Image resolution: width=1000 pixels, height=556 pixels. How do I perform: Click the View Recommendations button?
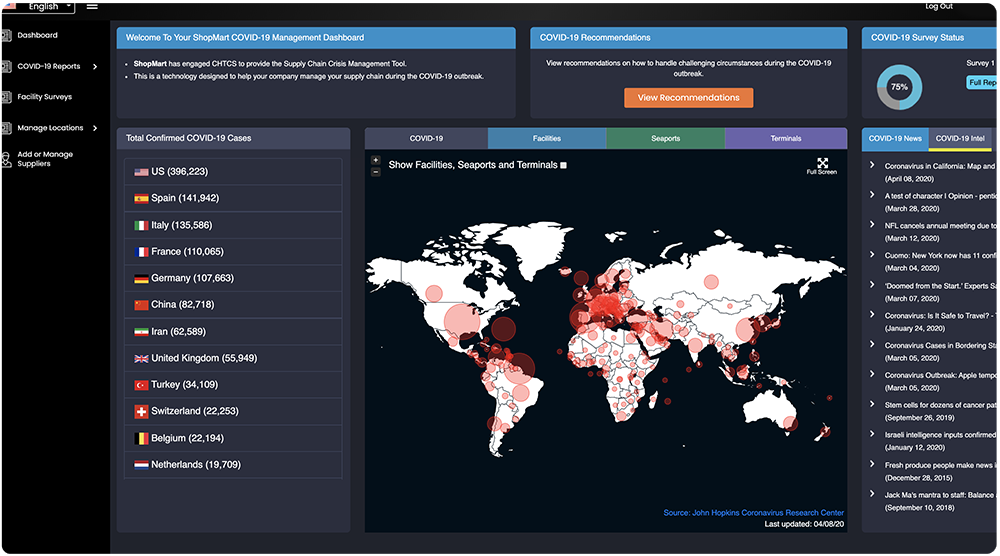coord(688,98)
